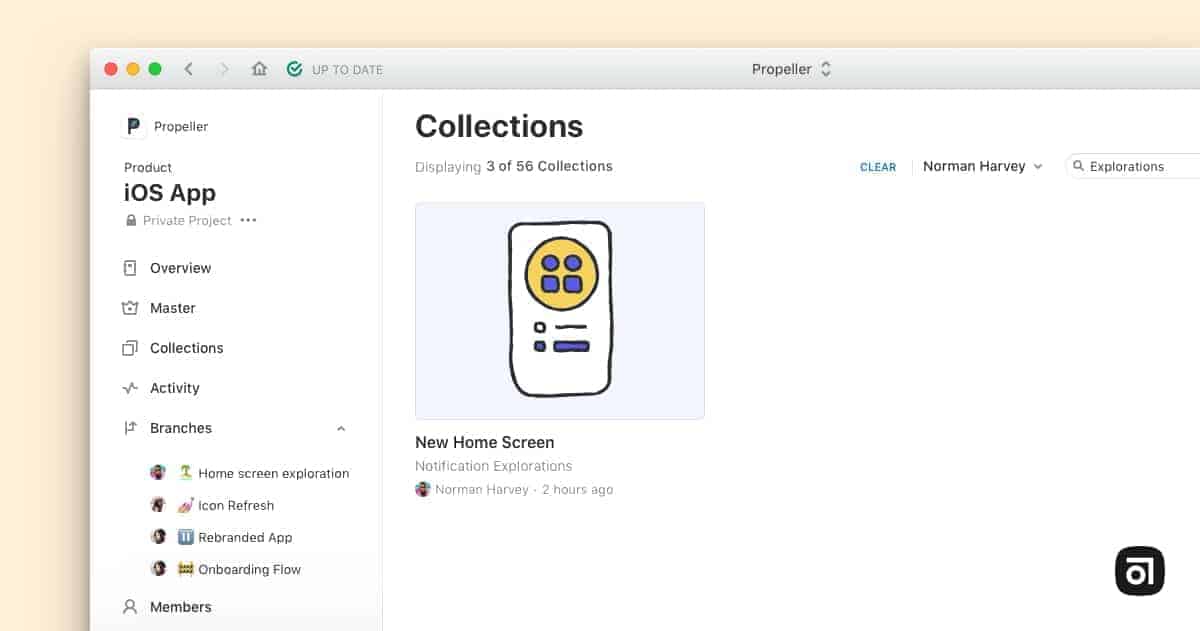Click the Collections stacked squares icon

129,348
